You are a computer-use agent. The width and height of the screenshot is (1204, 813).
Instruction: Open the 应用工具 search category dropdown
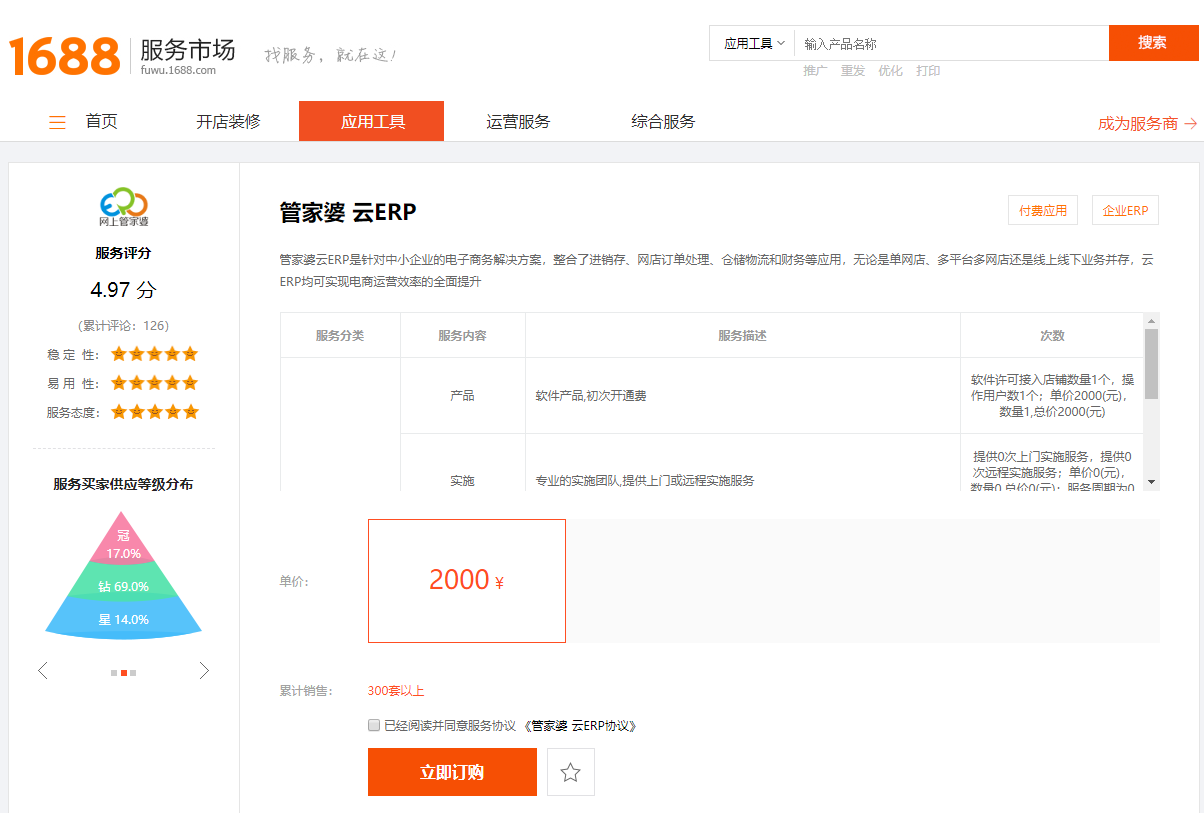[753, 43]
